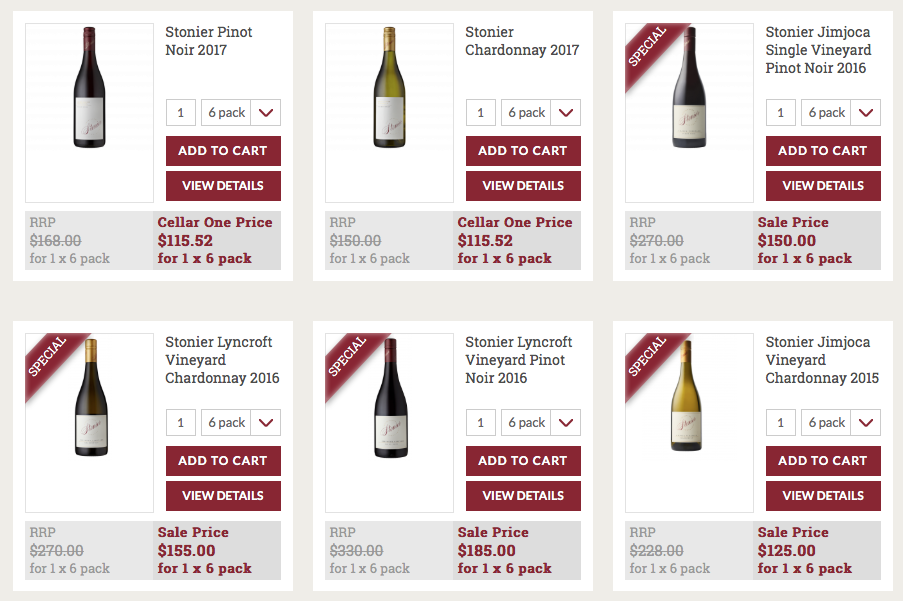Viewport: 903px width, 601px height.
Task: Select quantity field for Jimjoca Vineyard Chardonnay 2015
Action: (780, 423)
